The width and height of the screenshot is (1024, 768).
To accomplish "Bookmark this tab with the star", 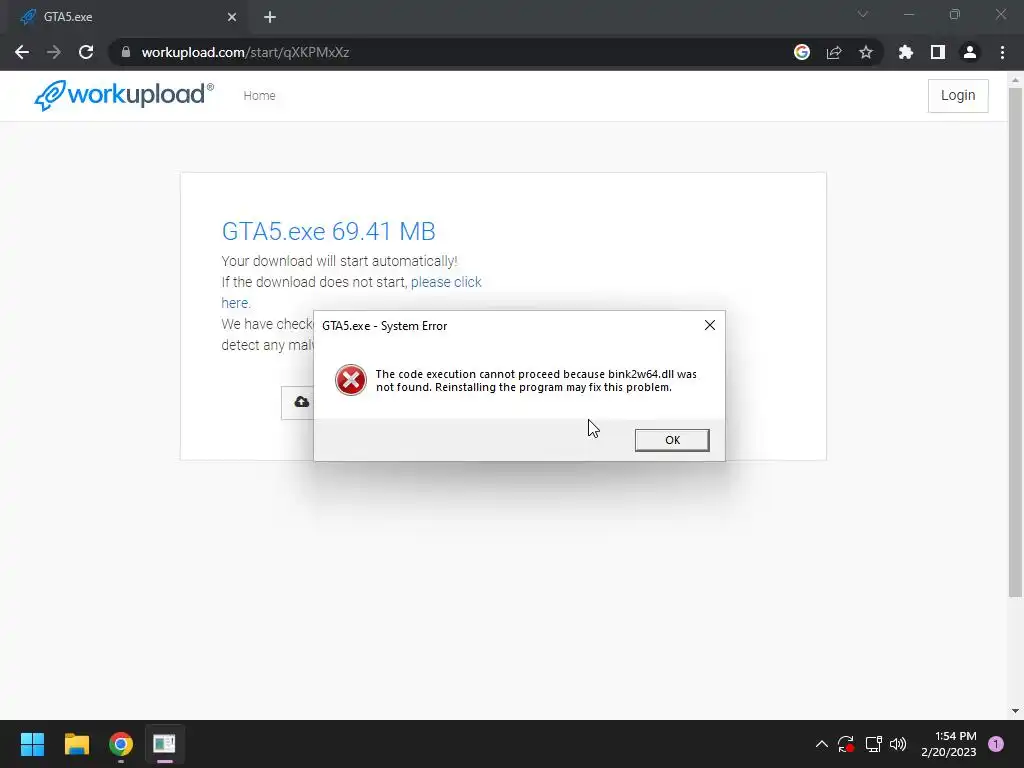I will click(866, 52).
